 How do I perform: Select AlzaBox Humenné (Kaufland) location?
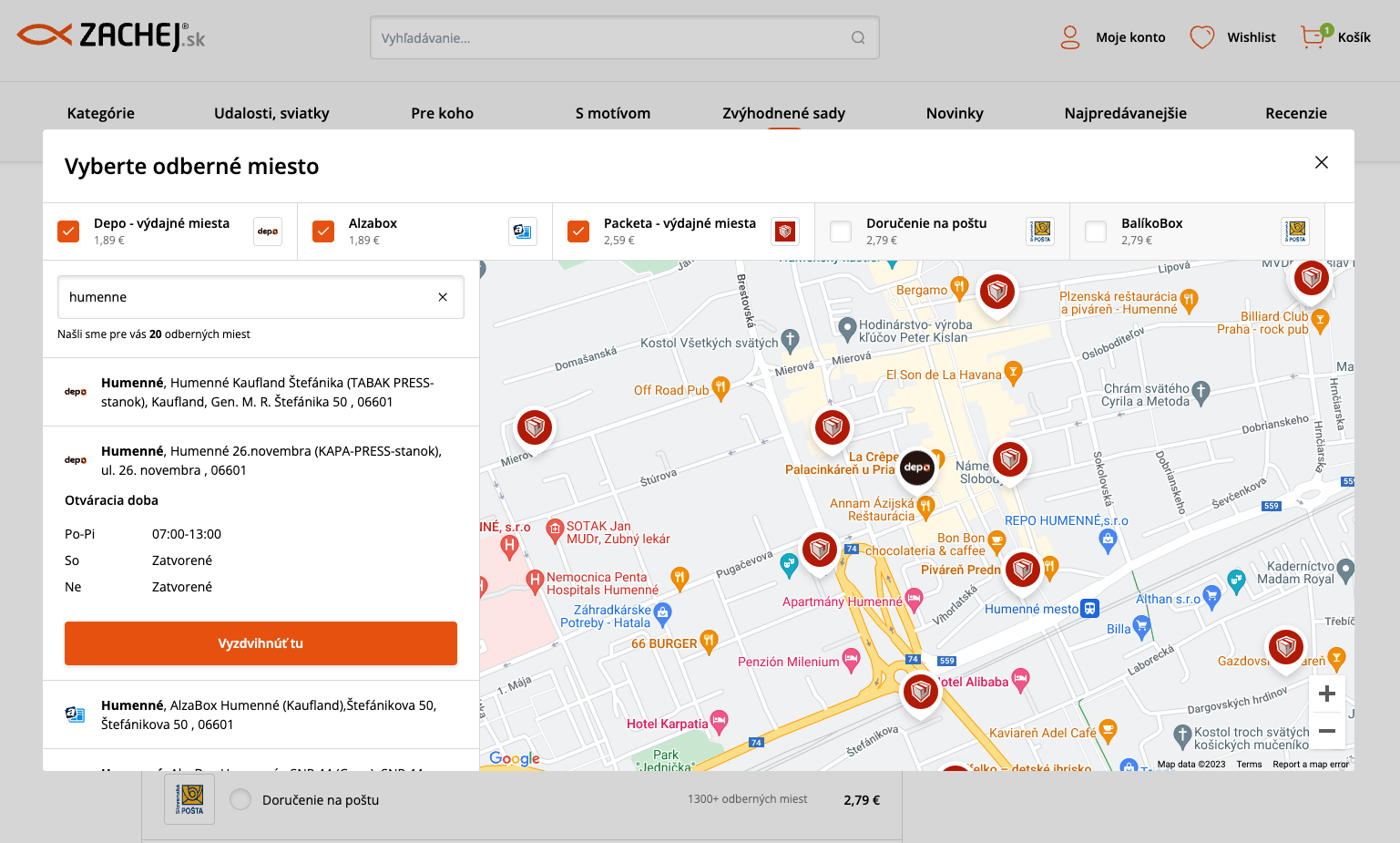261,714
